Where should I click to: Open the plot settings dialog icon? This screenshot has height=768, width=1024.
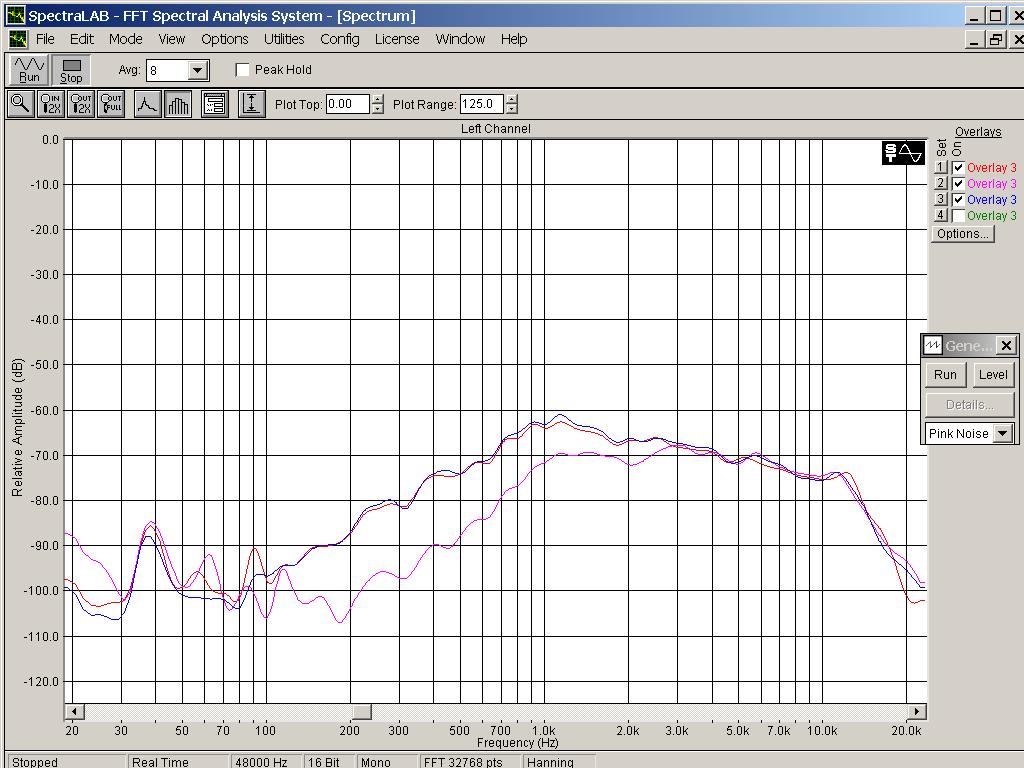click(215, 104)
